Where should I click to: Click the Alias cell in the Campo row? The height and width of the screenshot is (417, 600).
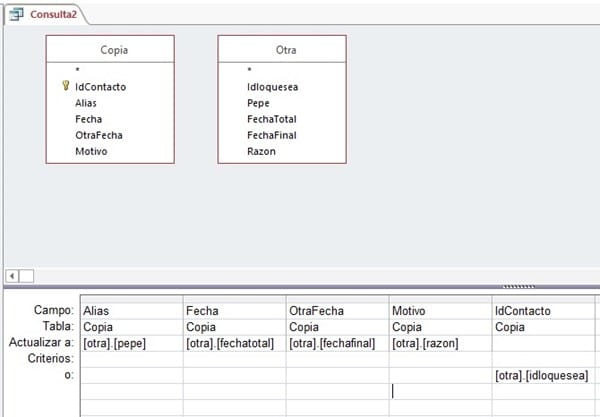(x=130, y=311)
